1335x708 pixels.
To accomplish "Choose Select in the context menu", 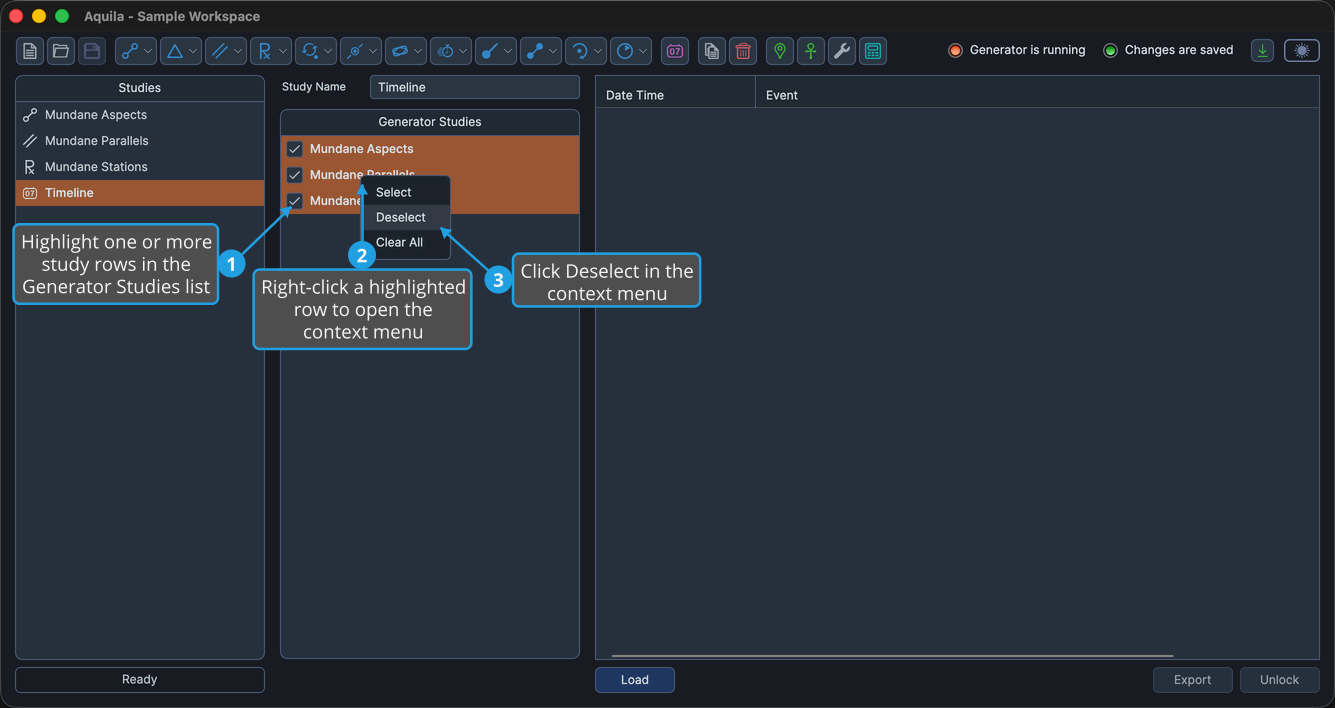I will 406,192.
